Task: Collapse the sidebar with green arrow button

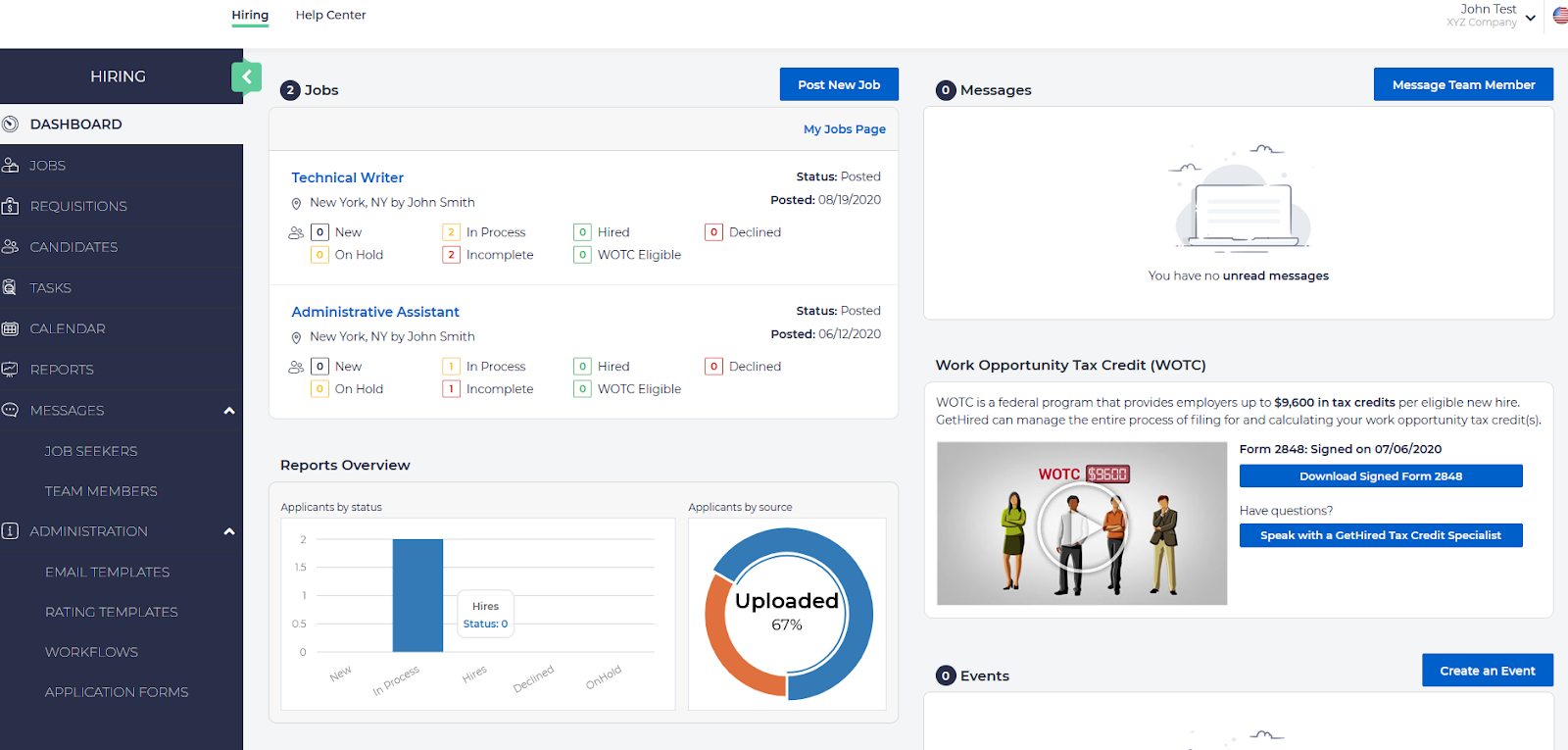Action: (x=246, y=76)
